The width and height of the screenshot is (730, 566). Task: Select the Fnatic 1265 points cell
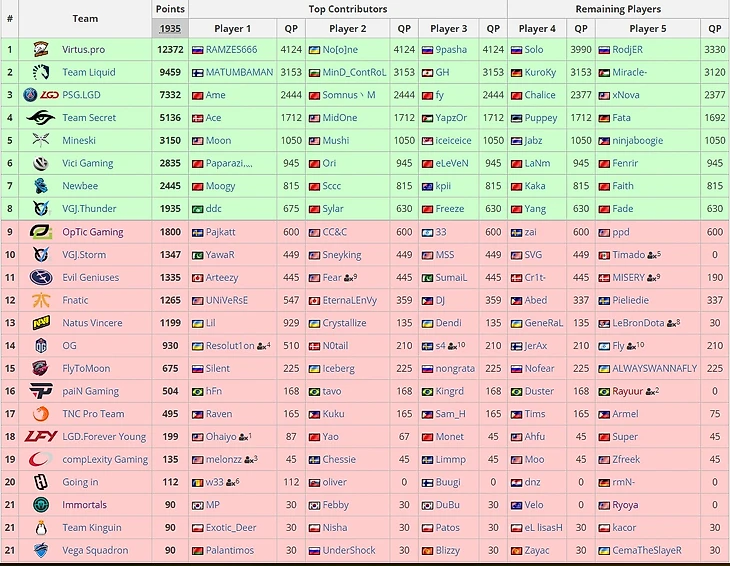tap(170, 300)
